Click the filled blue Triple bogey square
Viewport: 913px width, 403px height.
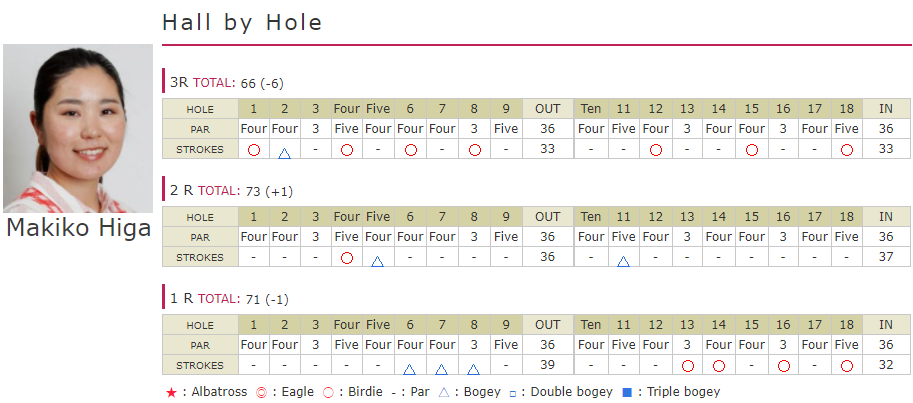pos(627,393)
